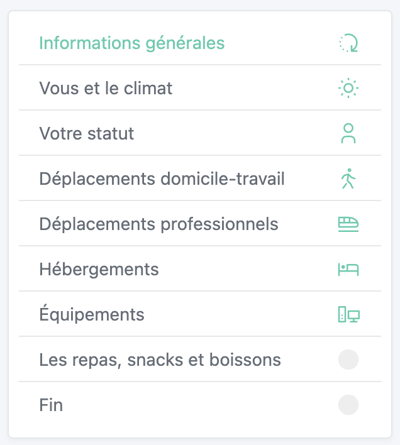Open Déplacements domicile-travail section
This screenshot has height=445, width=400.
[162, 179]
